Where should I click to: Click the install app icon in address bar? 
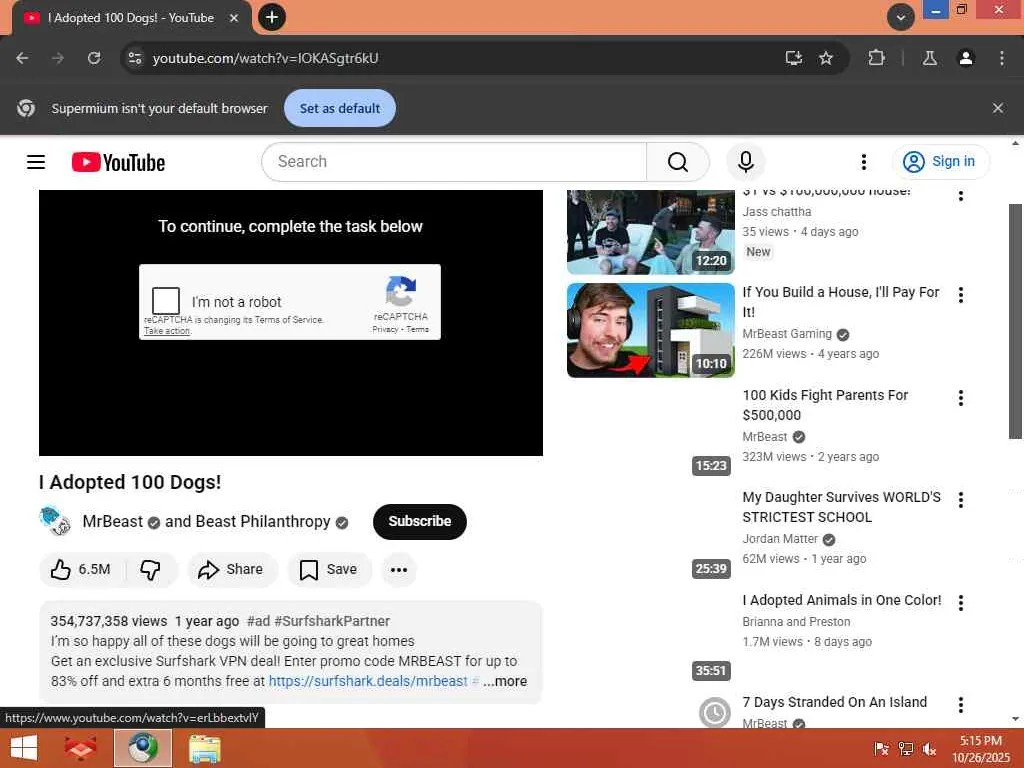(x=793, y=58)
